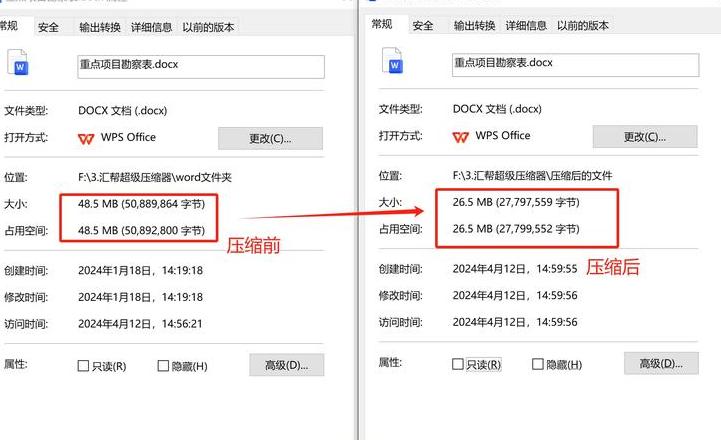
Task: Click location path ending word文件夹
Action: (x=155, y=177)
